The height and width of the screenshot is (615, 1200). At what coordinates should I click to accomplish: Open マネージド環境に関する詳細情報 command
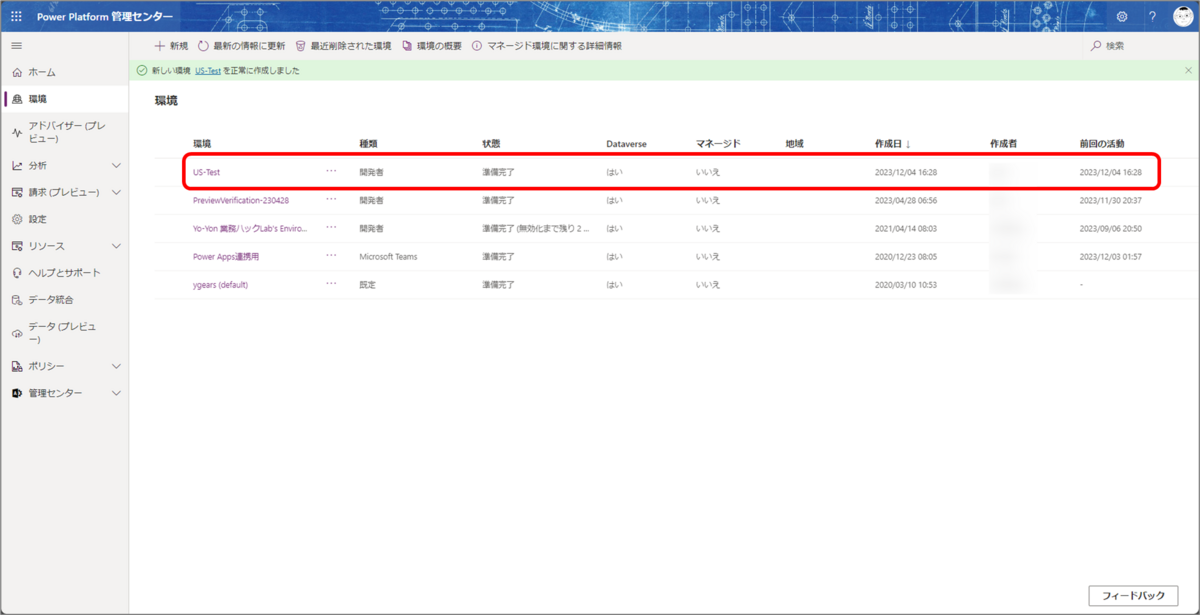point(547,46)
